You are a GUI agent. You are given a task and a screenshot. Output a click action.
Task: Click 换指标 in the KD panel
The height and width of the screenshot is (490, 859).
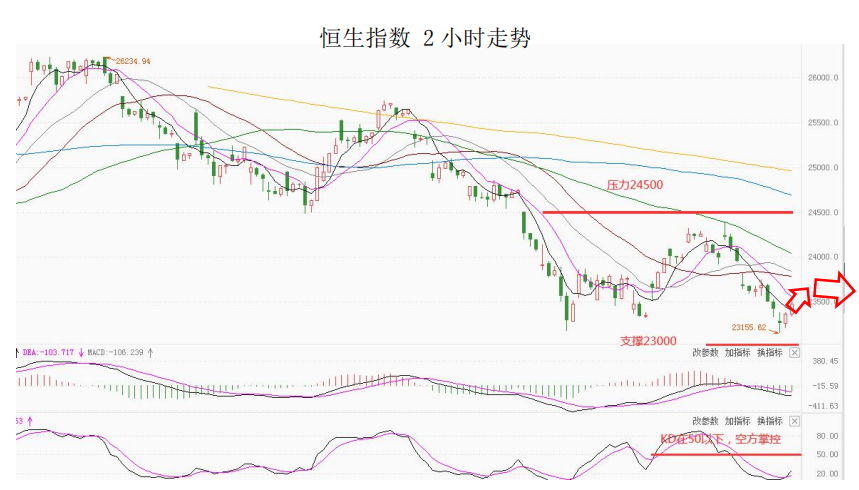pos(770,421)
